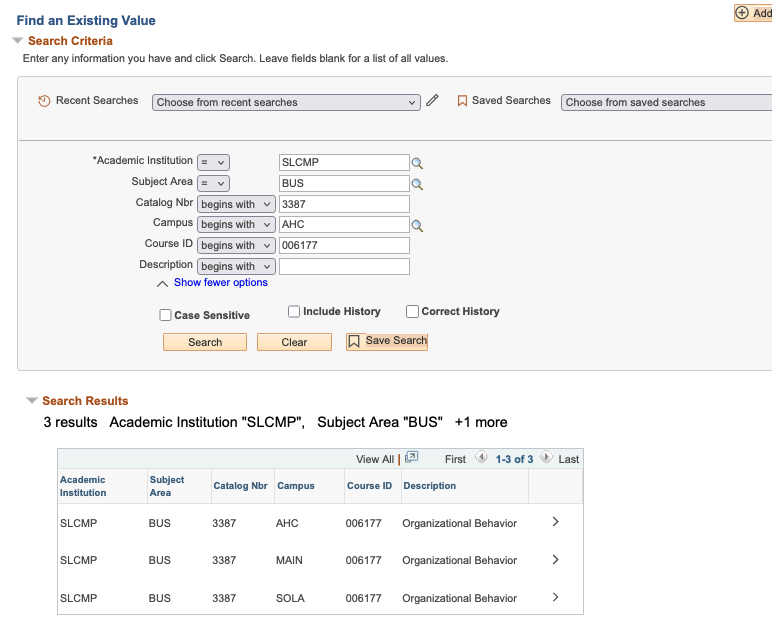Image resolution: width=772 pixels, height=641 pixels.
Task: Click the Show fewer options link
Action: (x=220, y=283)
